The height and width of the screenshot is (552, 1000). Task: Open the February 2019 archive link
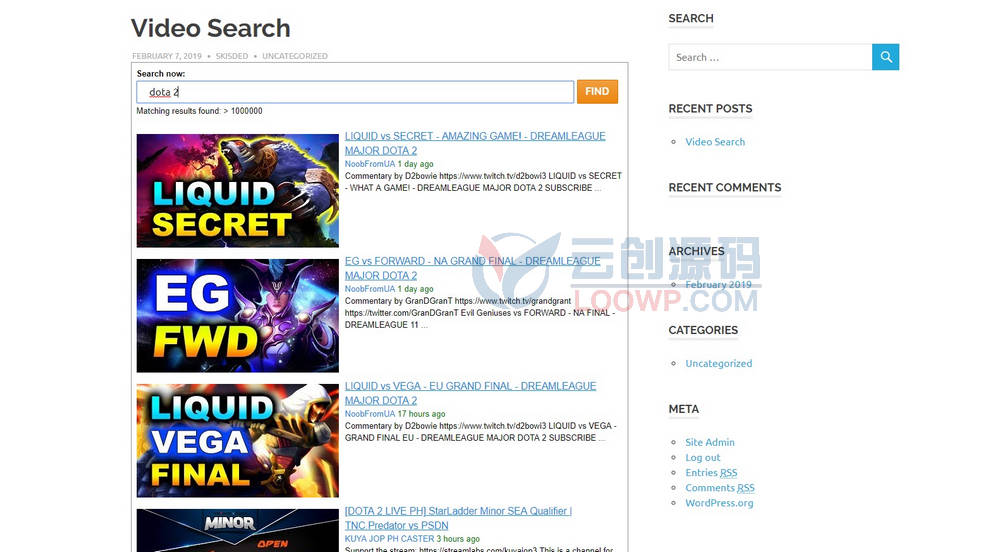tap(718, 284)
